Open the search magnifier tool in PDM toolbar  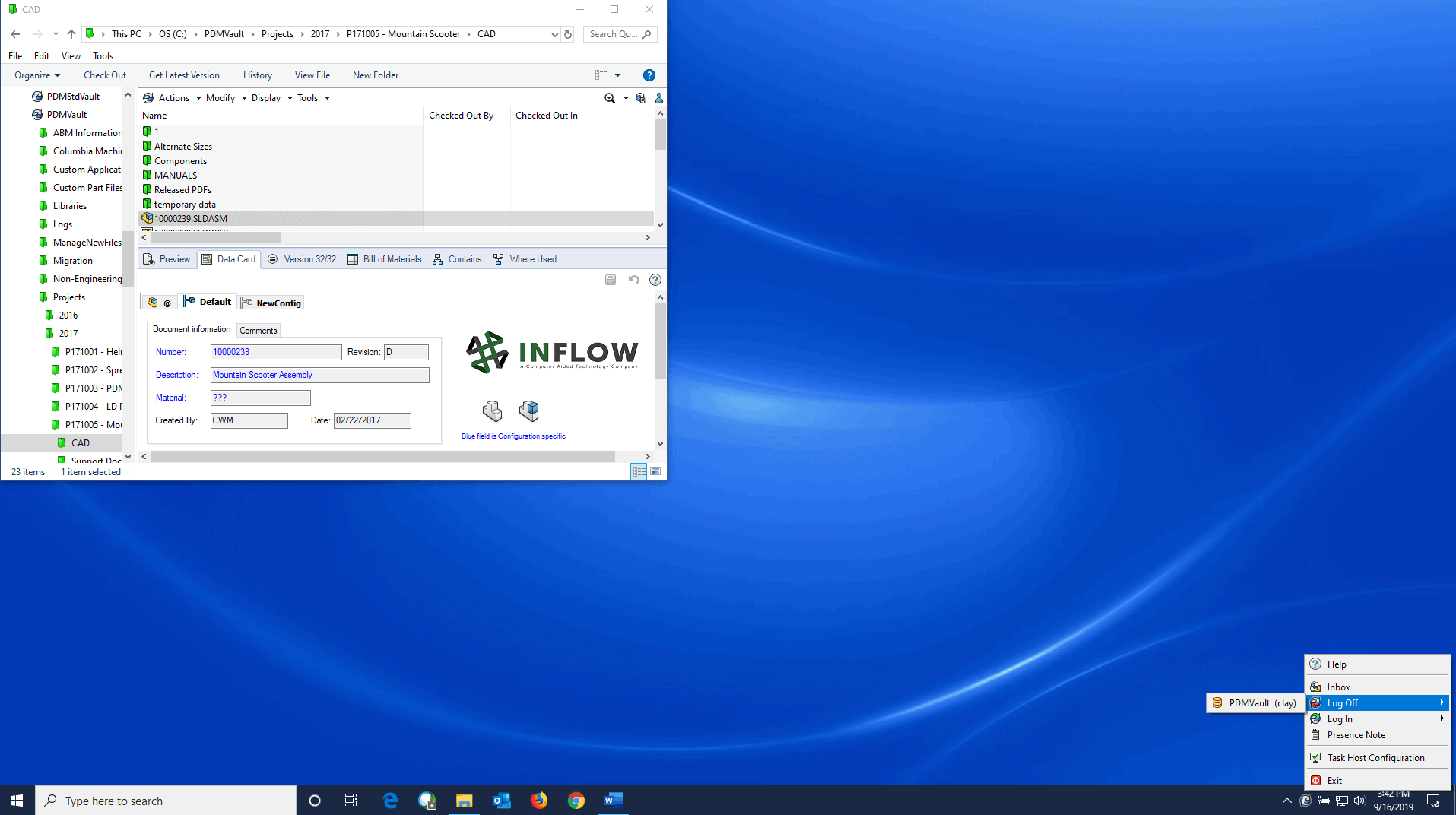(610, 98)
